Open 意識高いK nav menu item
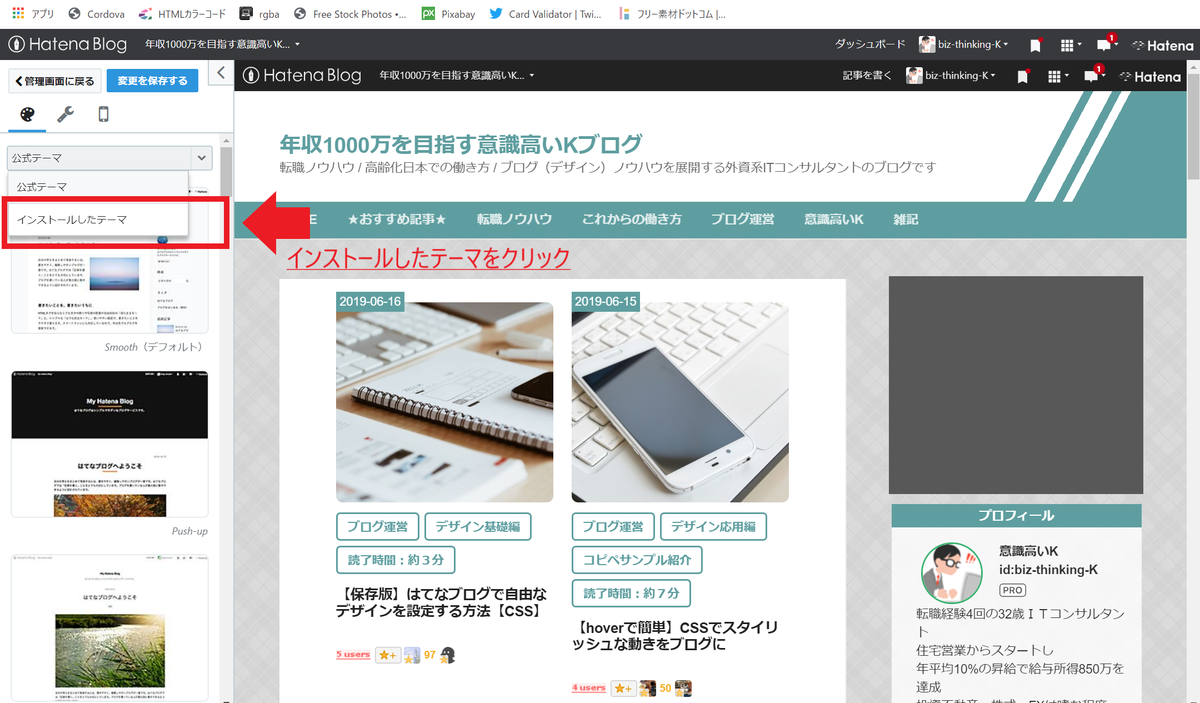The height and width of the screenshot is (703, 1200). pos(834,219)
